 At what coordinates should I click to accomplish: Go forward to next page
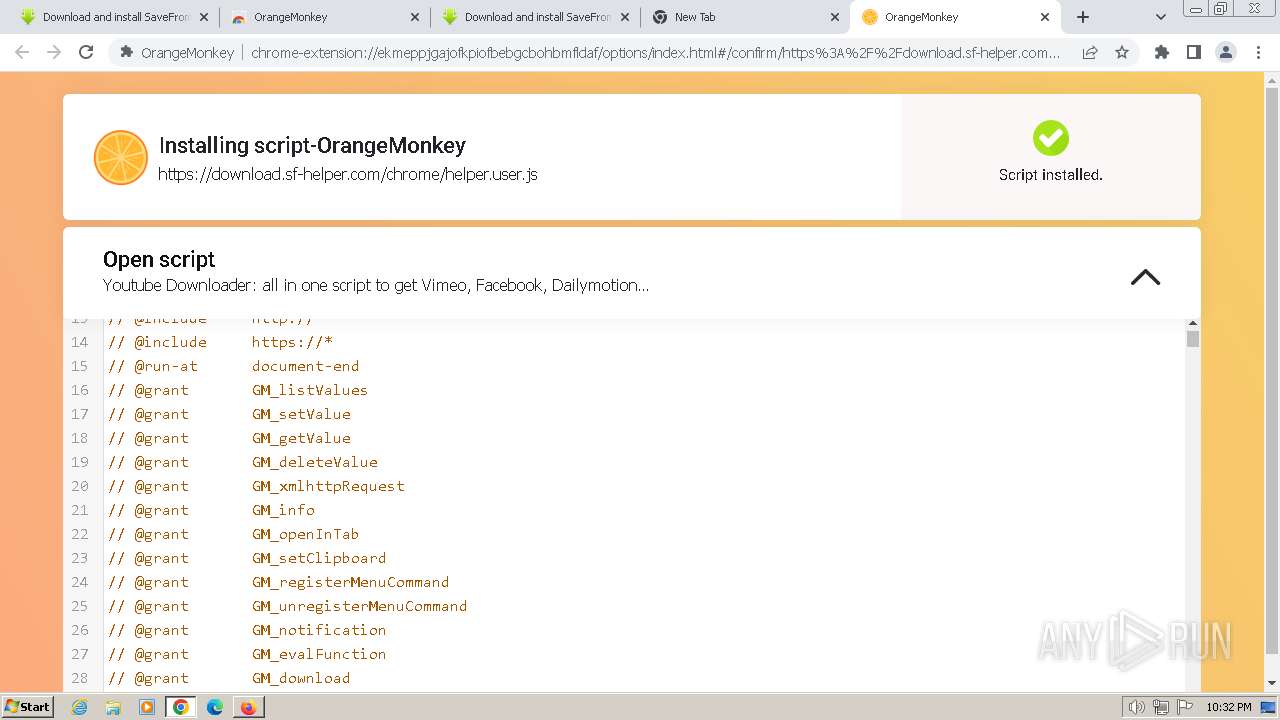54,52
